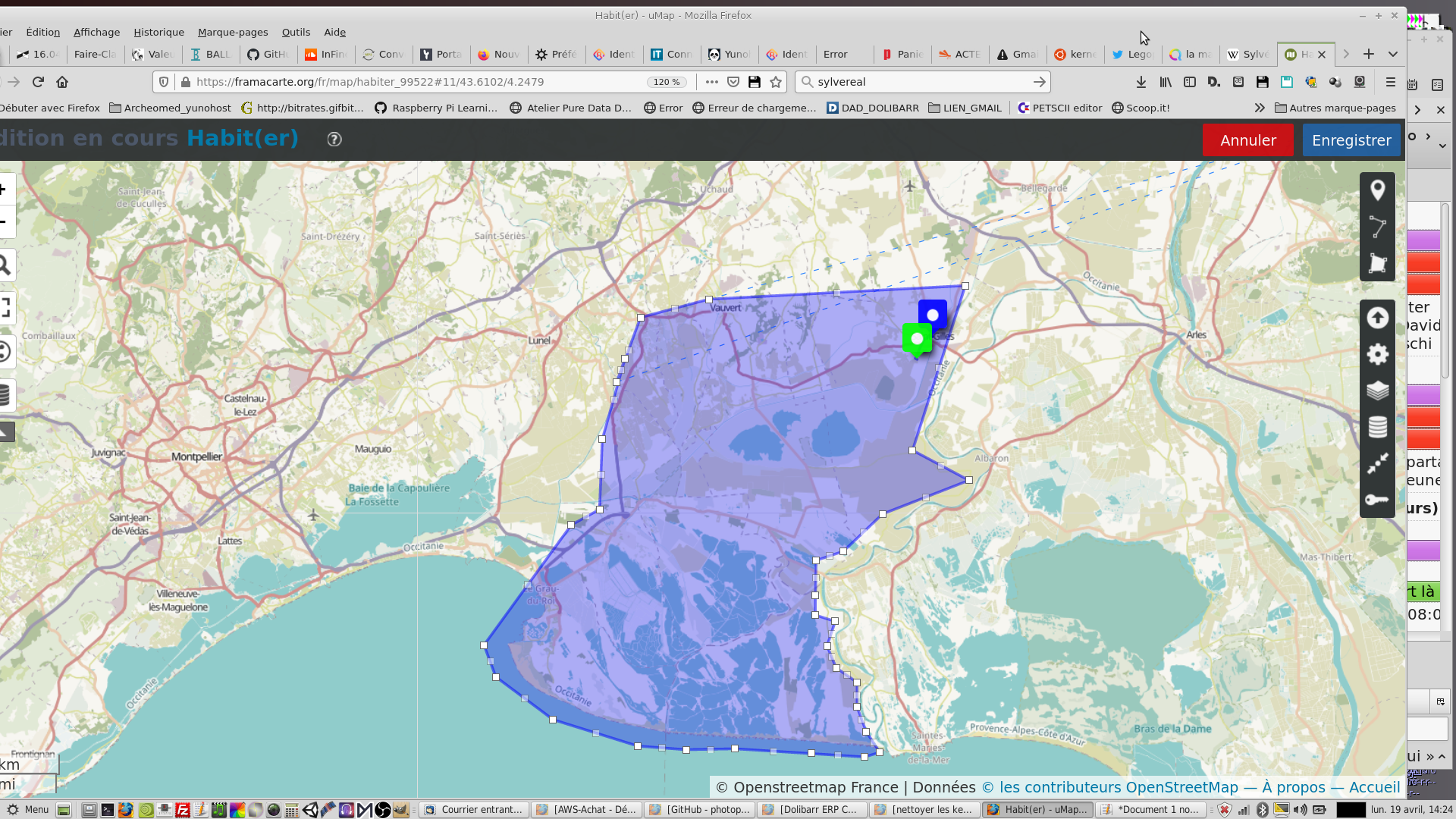The height and width of the screenshot is (819, 1456).
Task: Expand the list all tabs dropdown
Action: [x=1392, y=54]
